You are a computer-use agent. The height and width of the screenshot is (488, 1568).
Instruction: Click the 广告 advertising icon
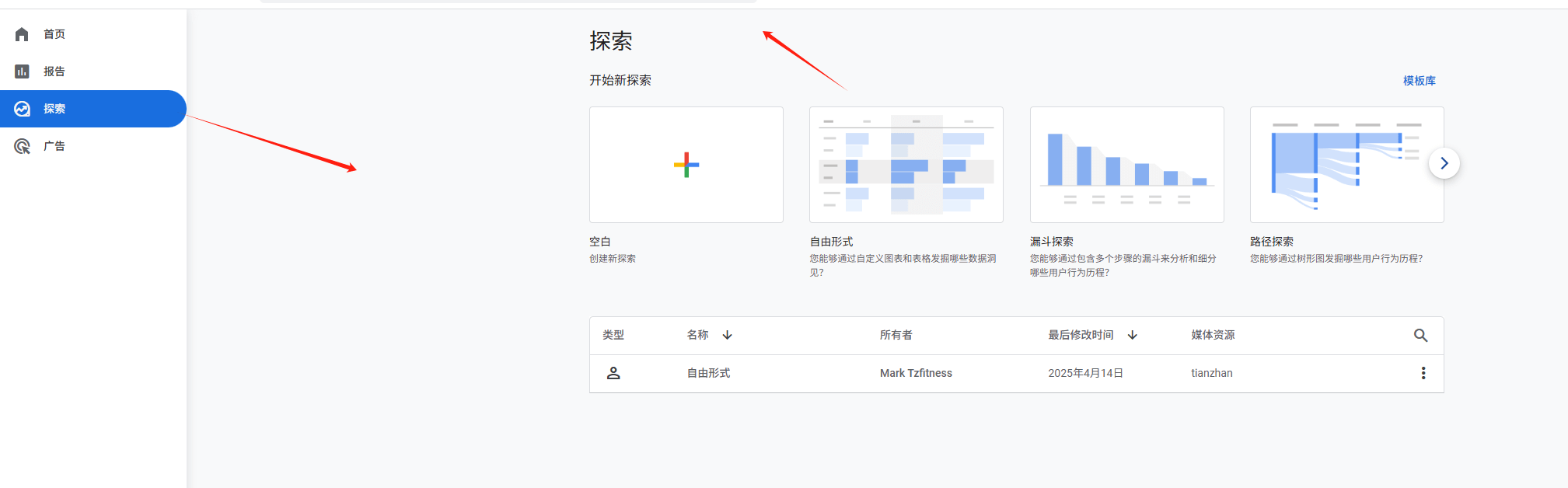tap(22, 146)
